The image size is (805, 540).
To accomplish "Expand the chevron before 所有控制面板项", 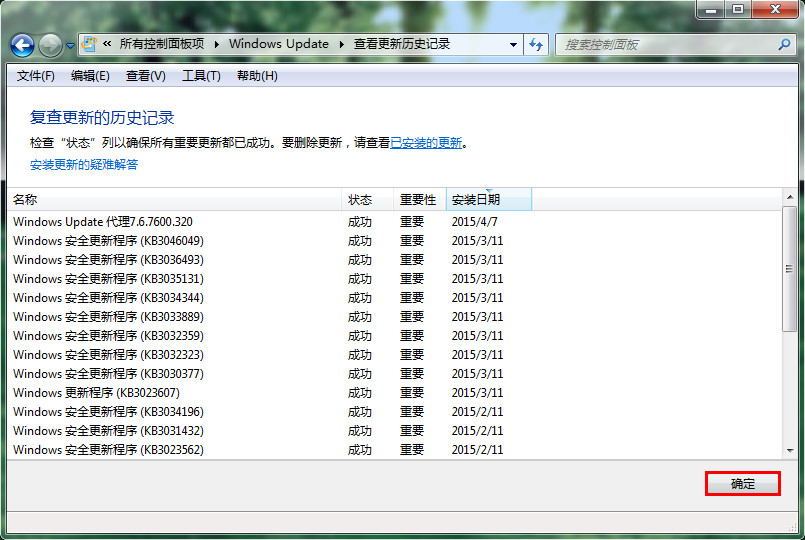I will (x=107, y=44).
